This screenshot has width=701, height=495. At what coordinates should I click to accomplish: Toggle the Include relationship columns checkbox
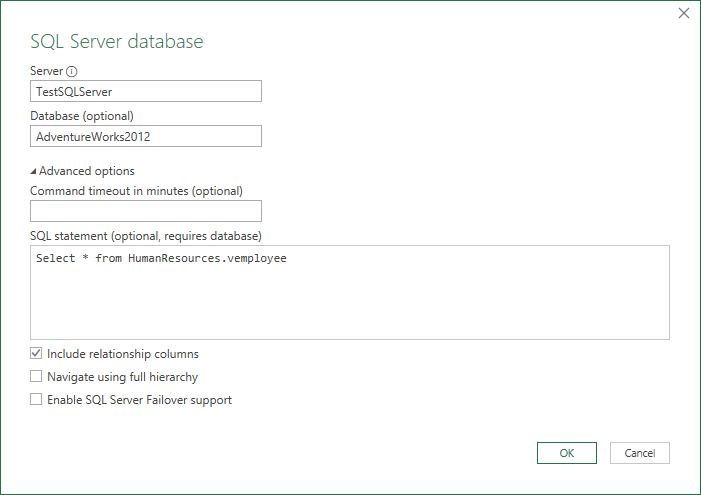[x=36, y=354]
